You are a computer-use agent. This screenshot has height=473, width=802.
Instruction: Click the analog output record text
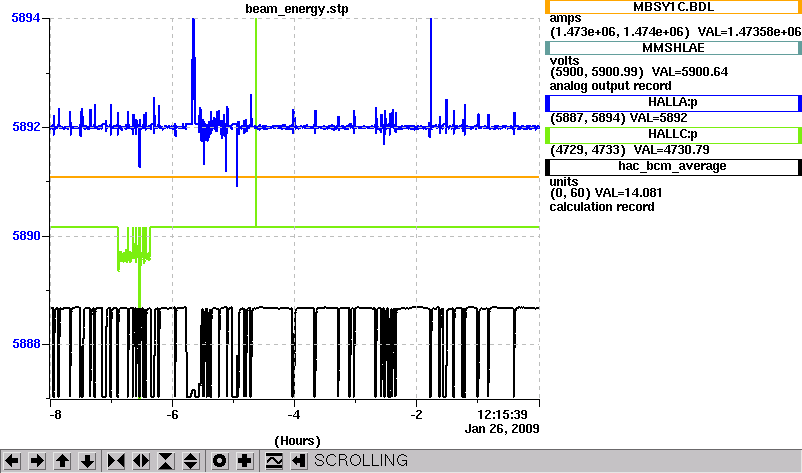(x=611, y=86)
